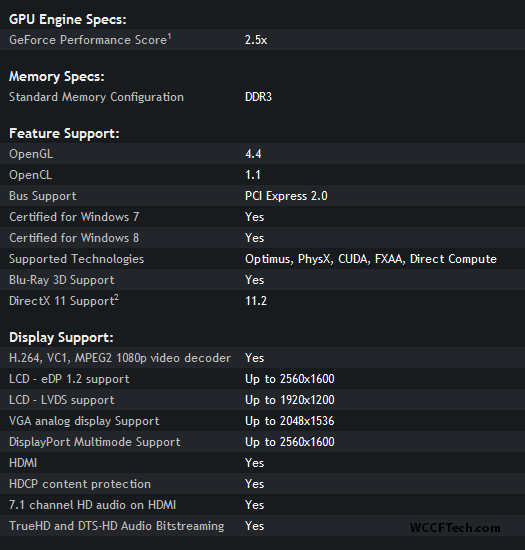
Task: Click the GPU Engine Specs heading
Action: (x=67, y=20)
